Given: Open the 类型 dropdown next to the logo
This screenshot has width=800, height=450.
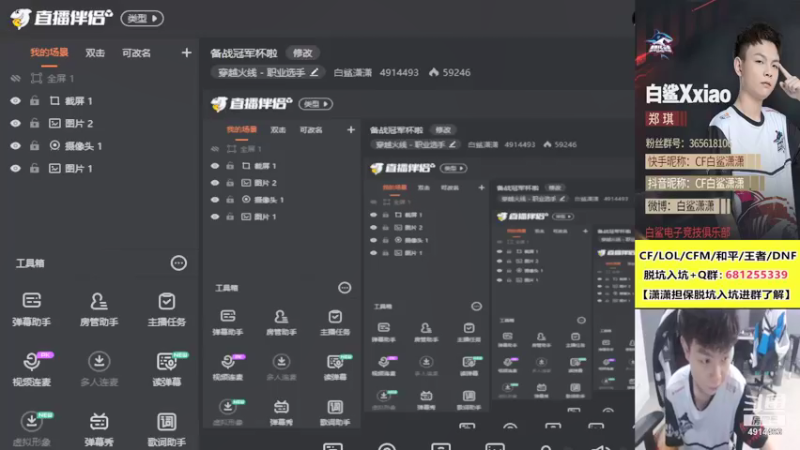Looking at the screenshot, I should (142, 18).
